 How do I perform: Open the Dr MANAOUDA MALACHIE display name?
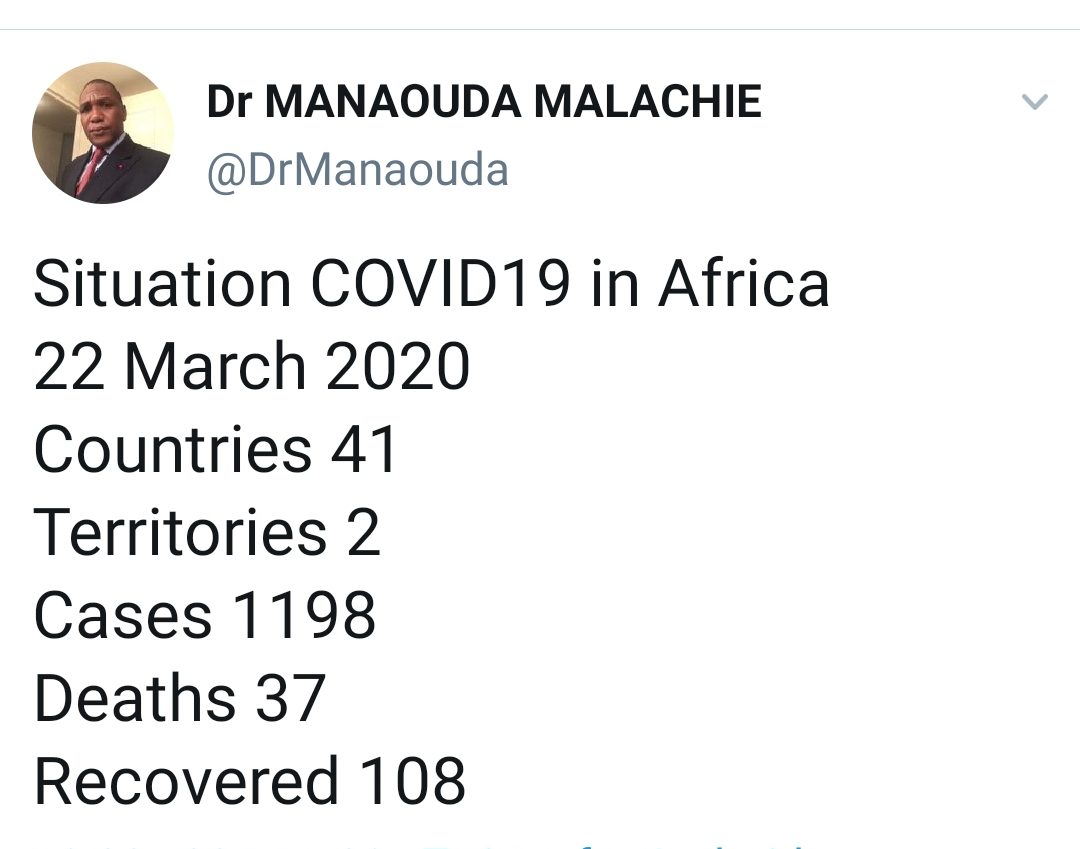click(x=484, y=102)
